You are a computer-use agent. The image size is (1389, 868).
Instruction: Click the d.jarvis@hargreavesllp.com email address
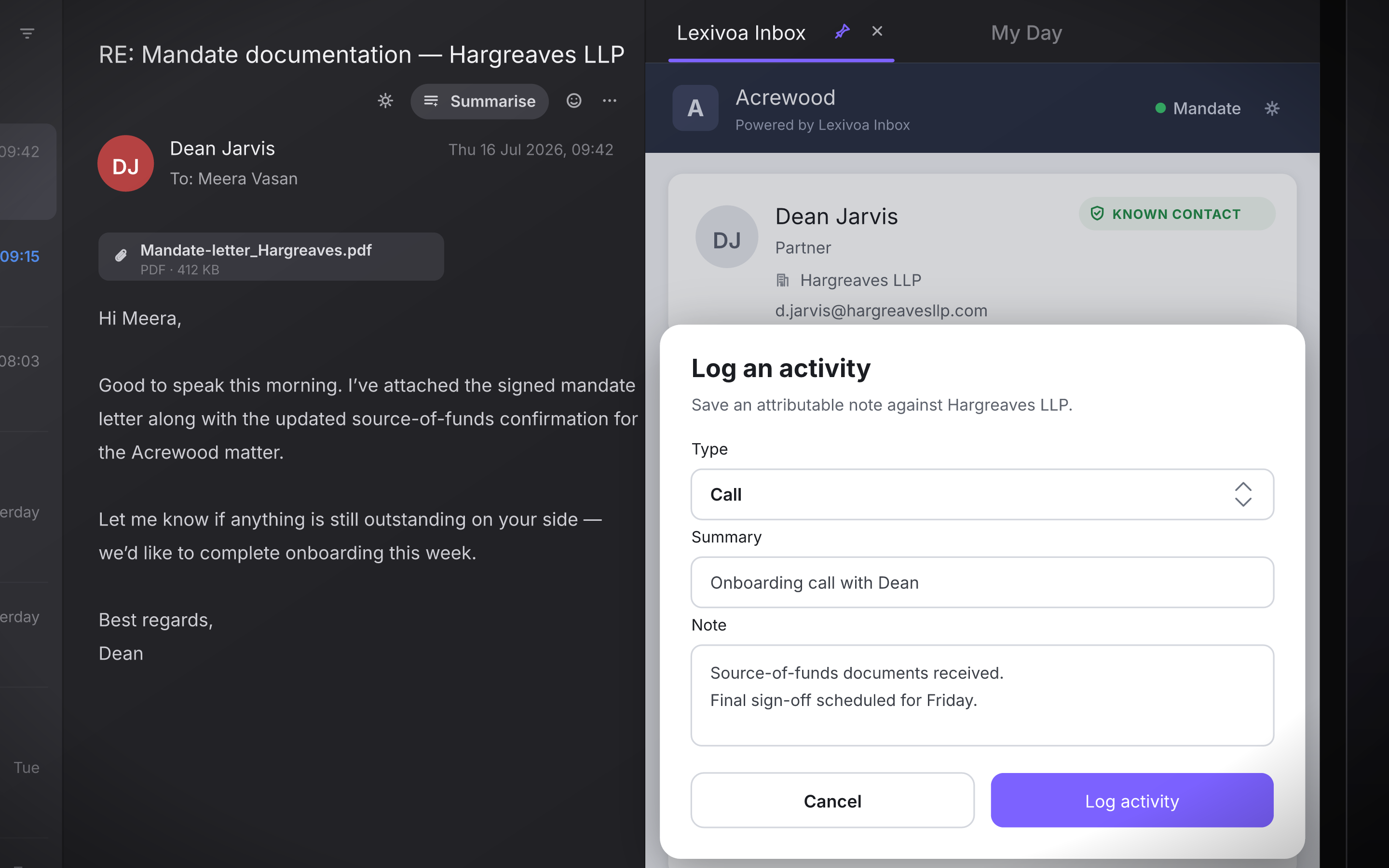click(x=881, y=311)
